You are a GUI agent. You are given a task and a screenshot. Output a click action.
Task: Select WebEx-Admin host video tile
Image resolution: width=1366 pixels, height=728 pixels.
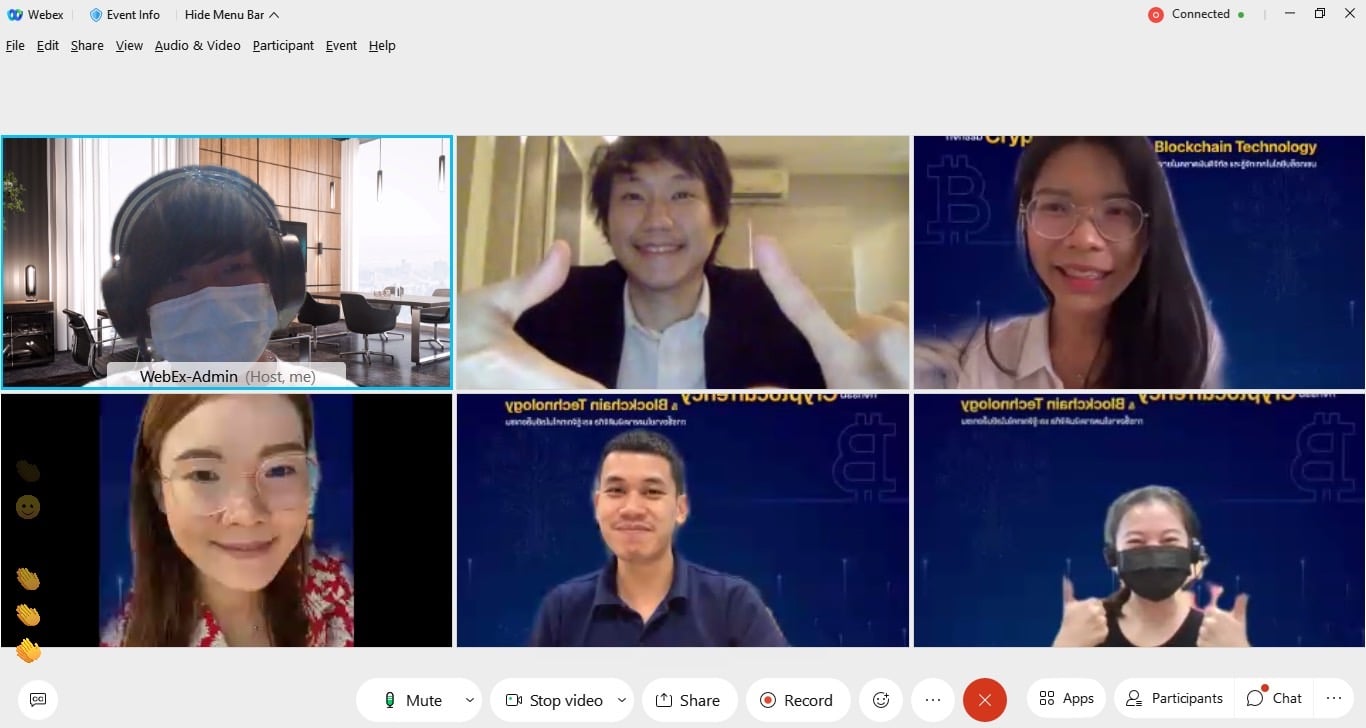(227, 262)
